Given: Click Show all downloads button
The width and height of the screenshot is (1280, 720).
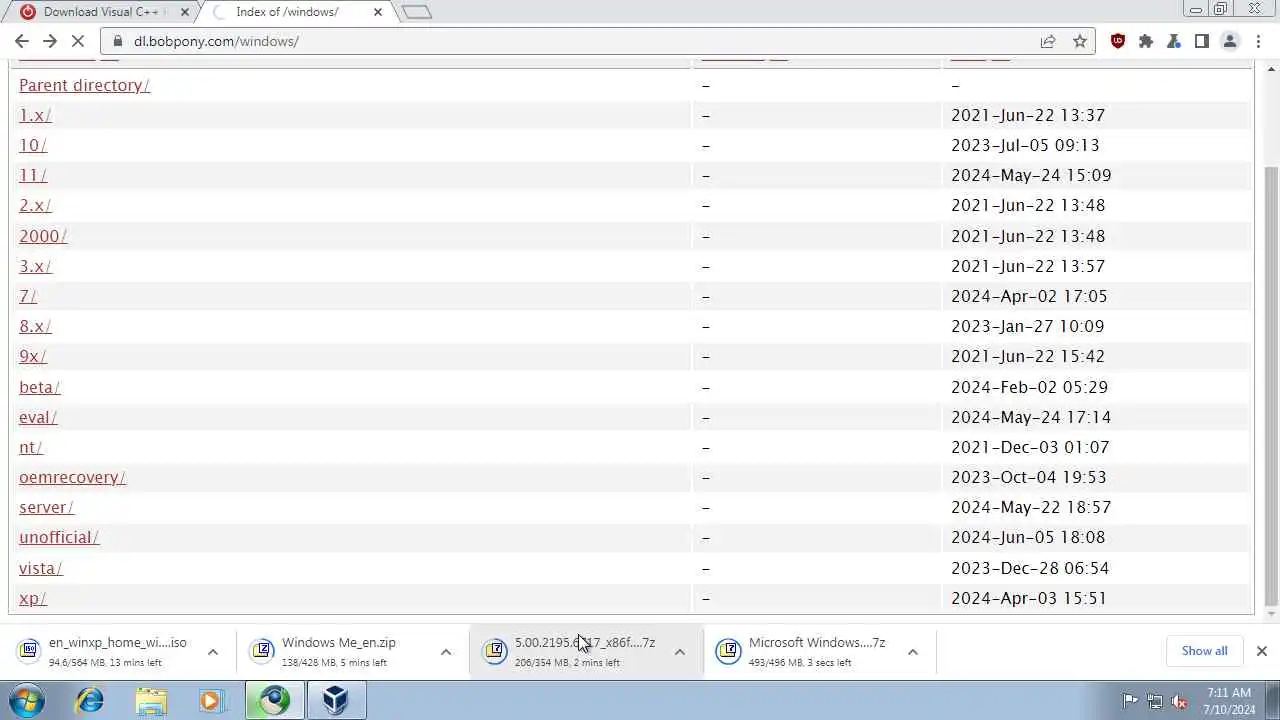Looking at the screenshot, I should coord(1204,651).
